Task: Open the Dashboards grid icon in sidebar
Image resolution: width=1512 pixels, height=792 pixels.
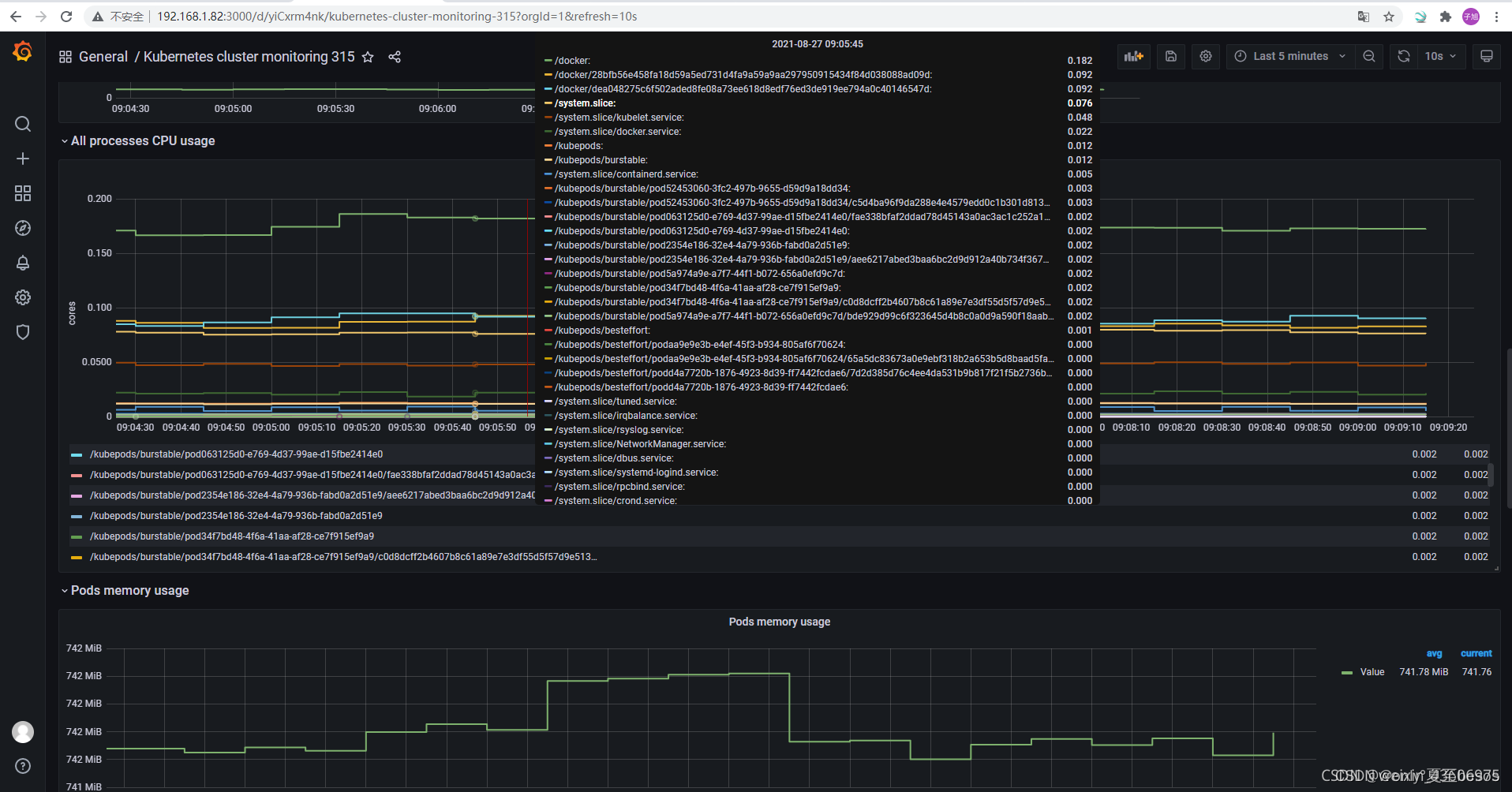Action: click(23, 193)
